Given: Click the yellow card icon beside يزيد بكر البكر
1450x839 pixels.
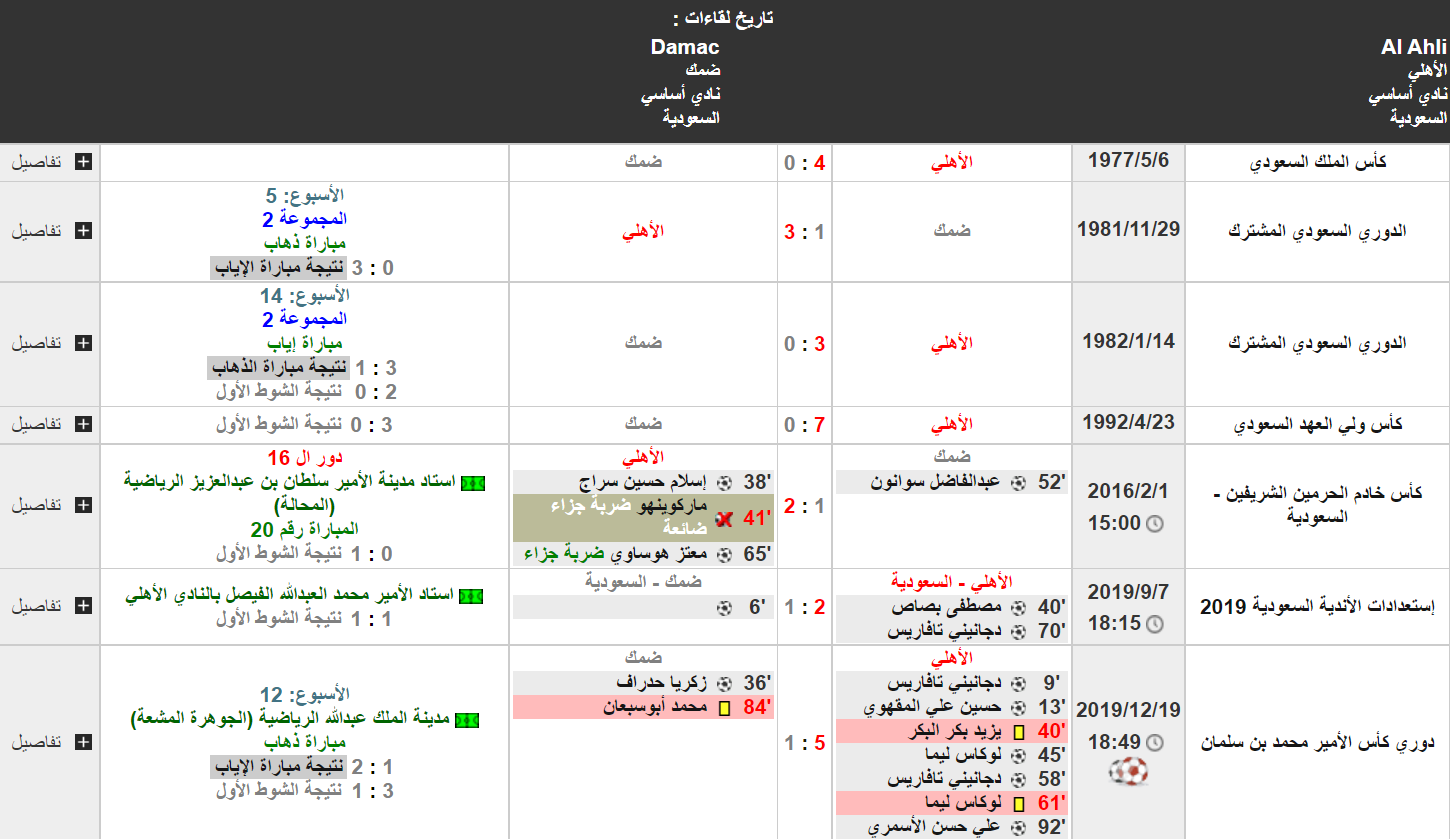Looking at the screenshot, I should point(1018,732).
